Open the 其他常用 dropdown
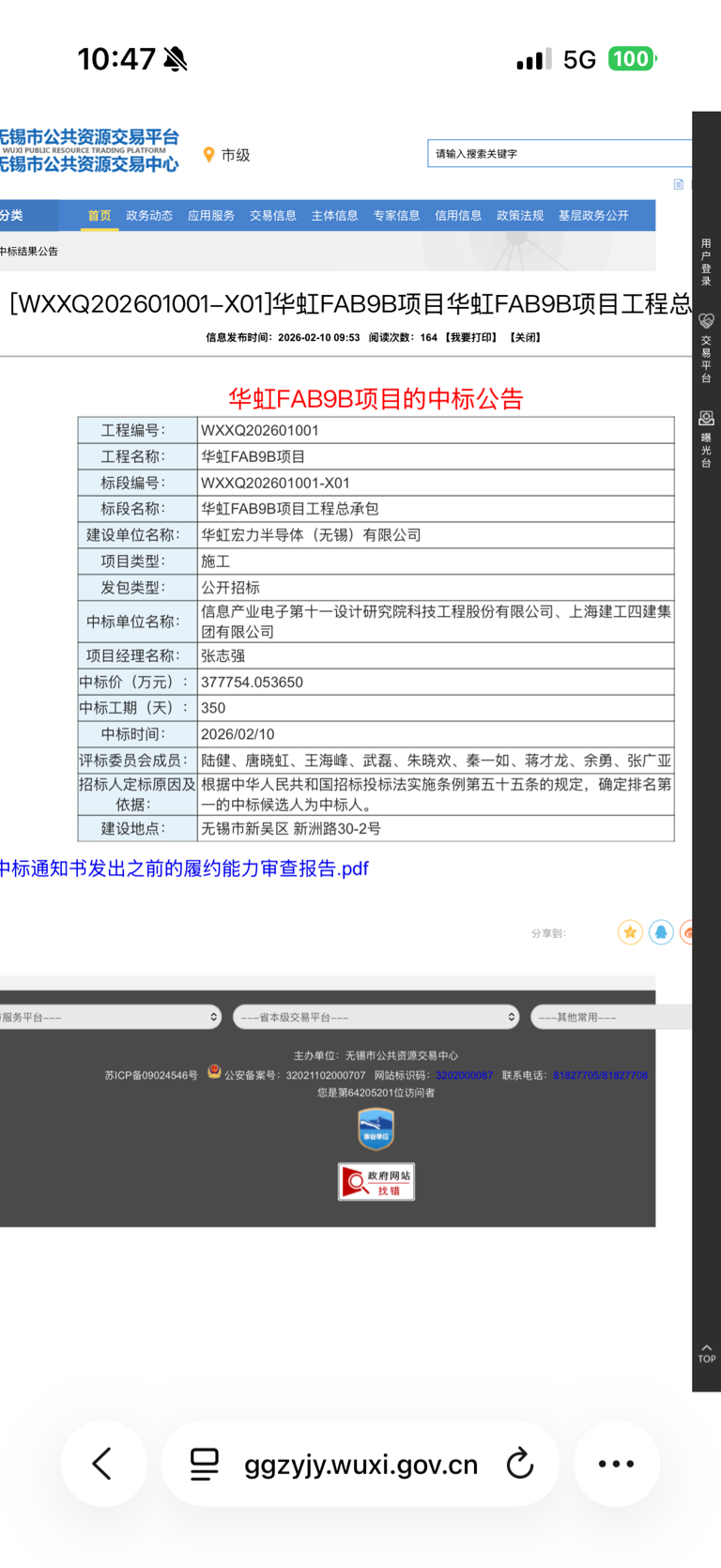The image size is (721, 1568). coord(612,1017)
